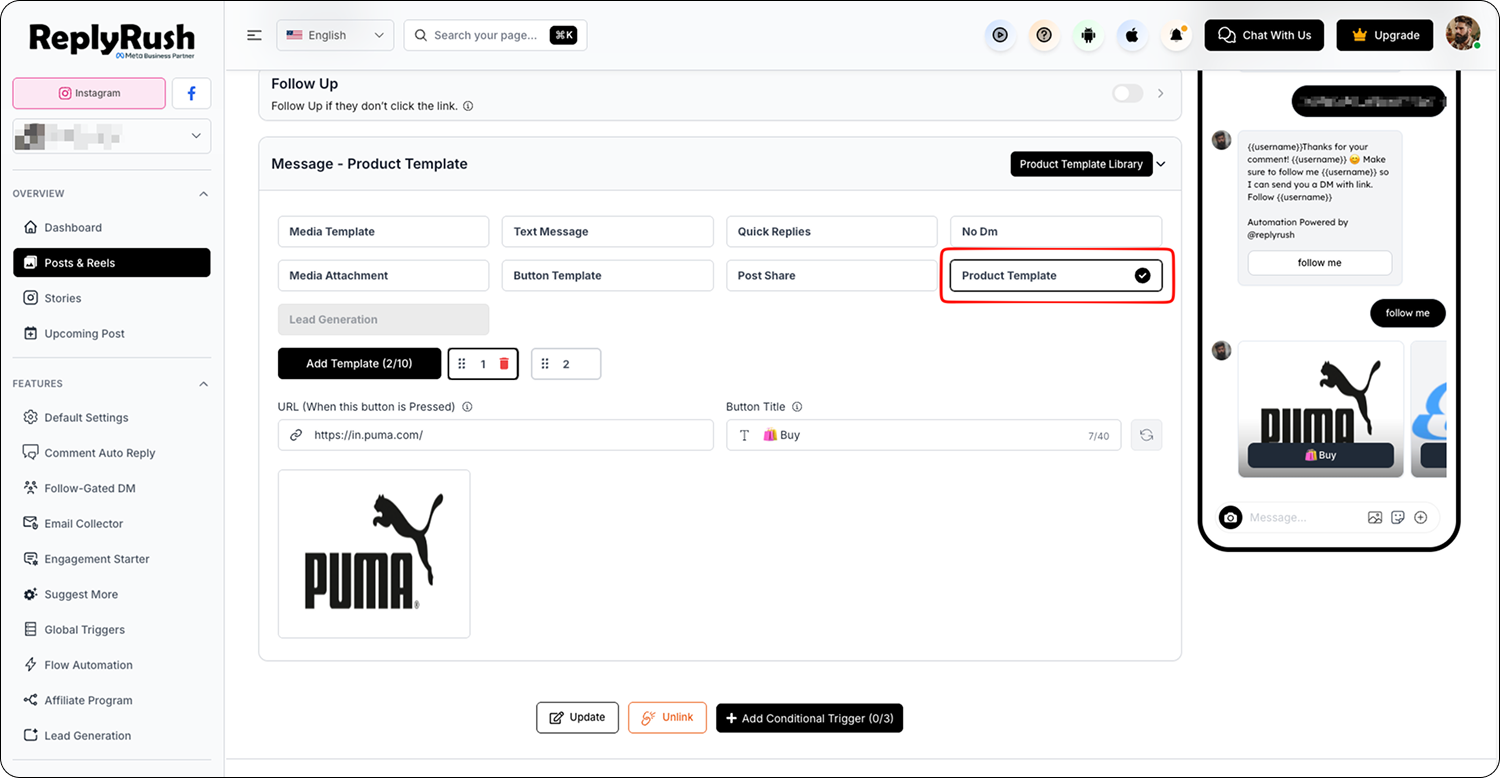Click the Upgrade button
Viewport: 1500px width, 778px height.
click(x=1386, y=35)
